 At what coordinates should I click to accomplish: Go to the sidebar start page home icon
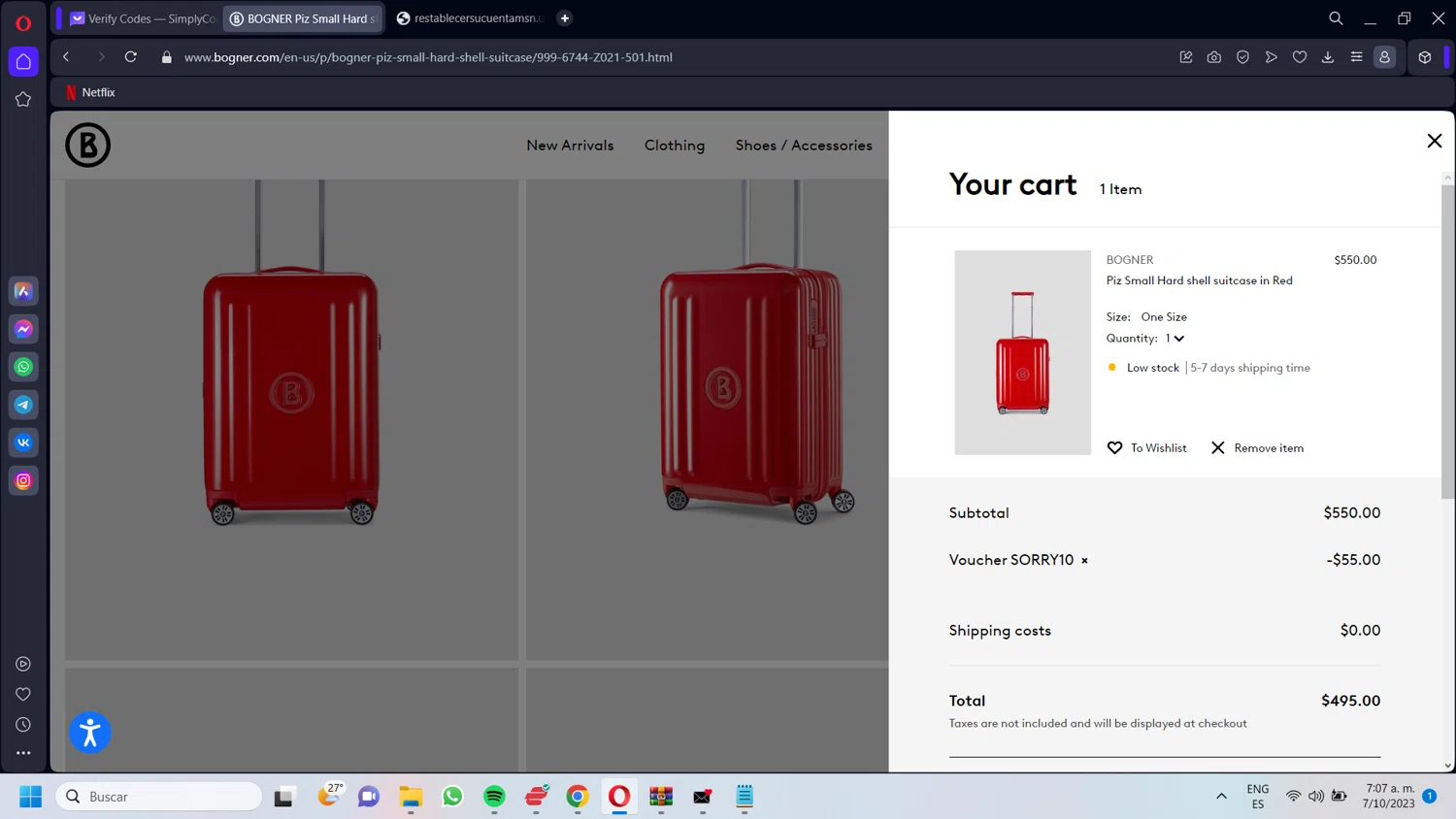(x=23, y=61)
